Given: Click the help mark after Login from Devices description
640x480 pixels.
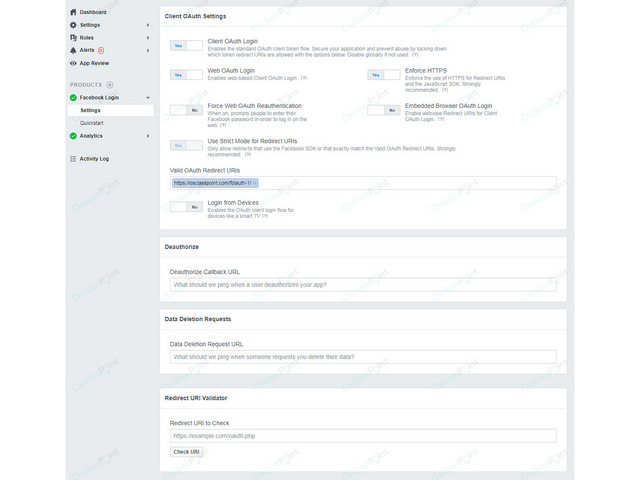Looking at the screenshot, I should pyautogui.click(x=265, y=216).
